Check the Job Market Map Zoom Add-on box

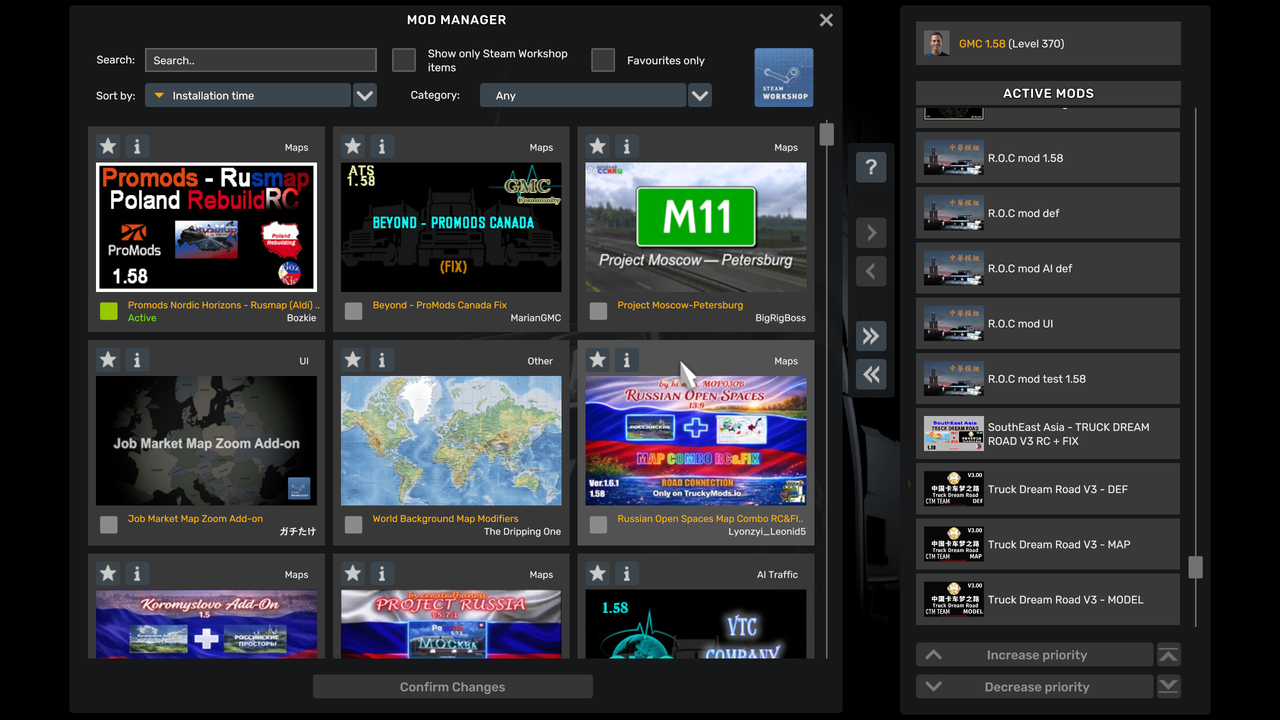tap(109, 525)
